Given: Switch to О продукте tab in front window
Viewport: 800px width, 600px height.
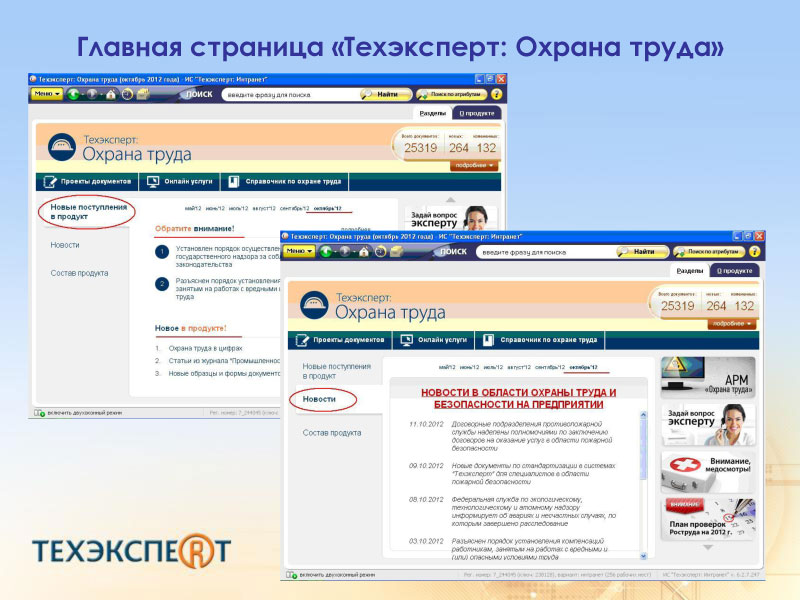Looking at the screenshot, I should 734,271.
